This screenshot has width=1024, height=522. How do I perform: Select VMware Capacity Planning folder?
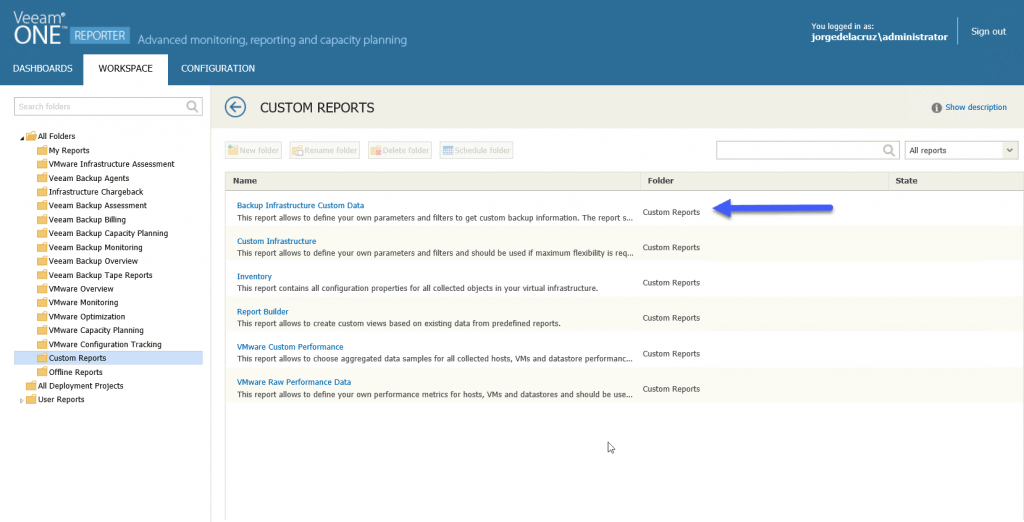point(96,331)
